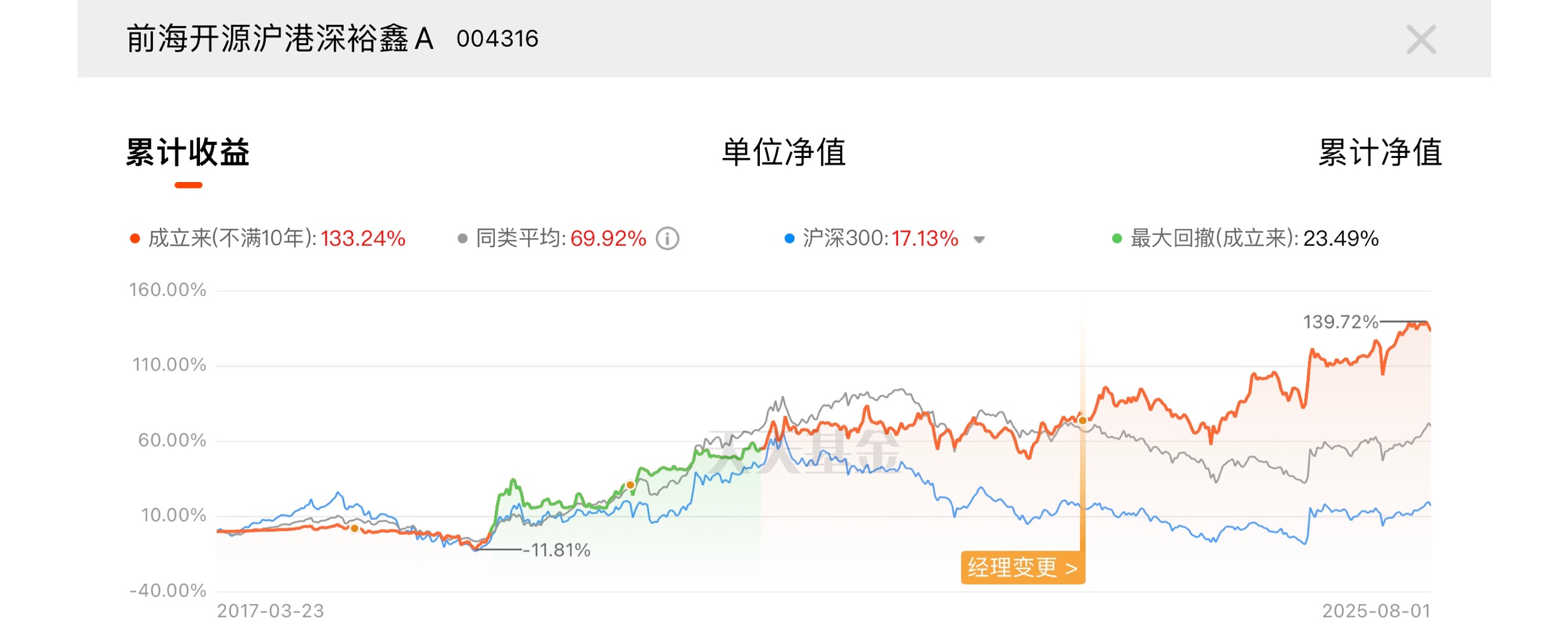Close the fund detail panel

(x=1421, y=39)
